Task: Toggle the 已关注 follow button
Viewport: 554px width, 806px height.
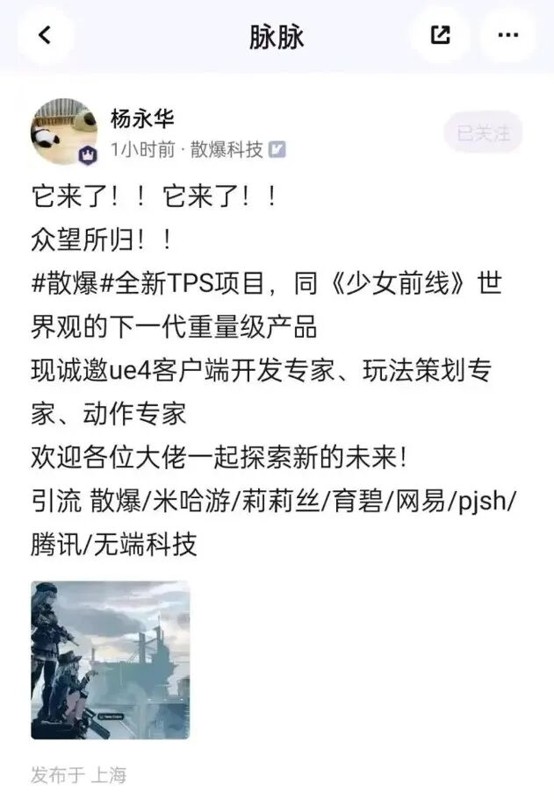Action: point(483,133)
